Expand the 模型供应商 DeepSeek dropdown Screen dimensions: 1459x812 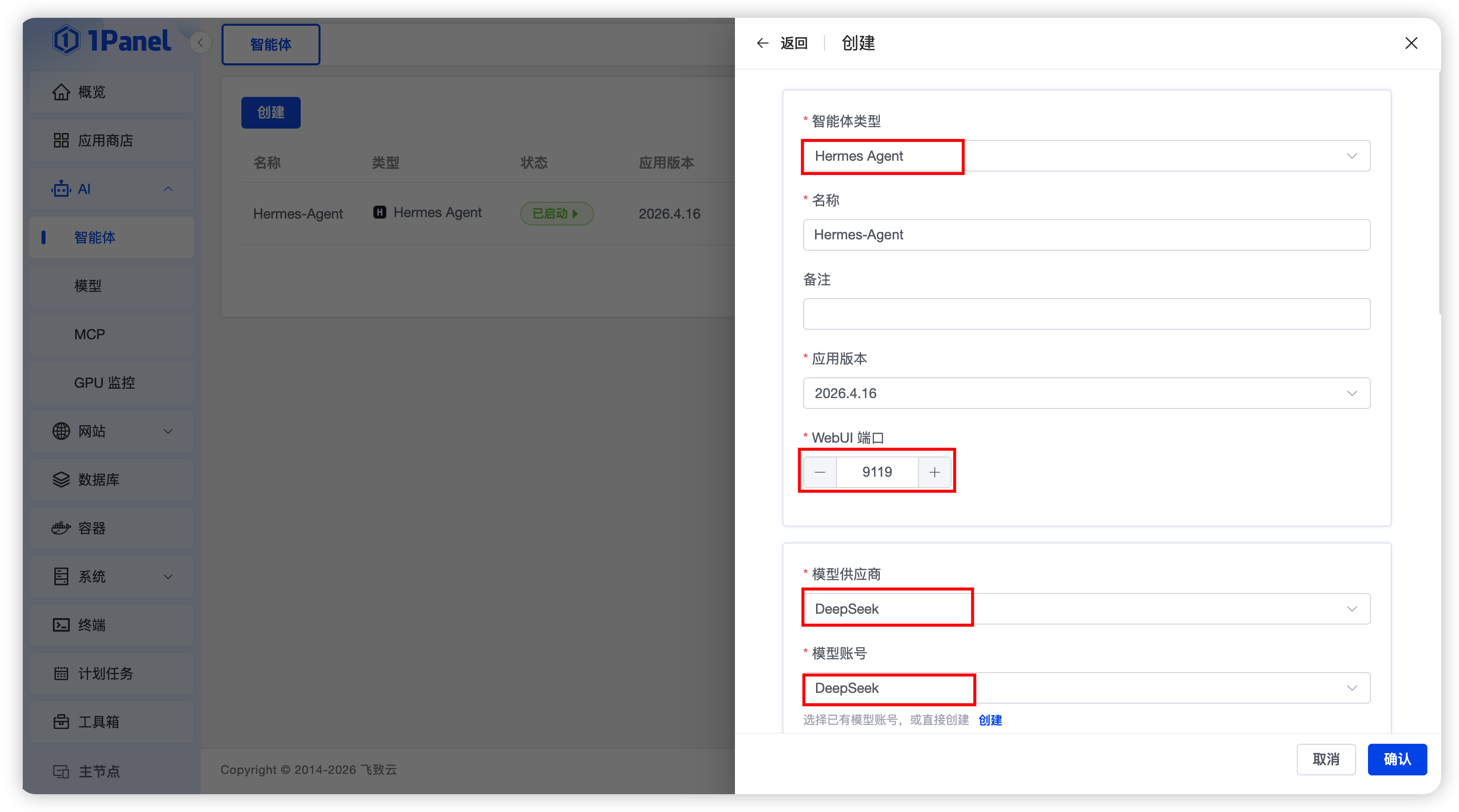click(x=1086, y=609)
